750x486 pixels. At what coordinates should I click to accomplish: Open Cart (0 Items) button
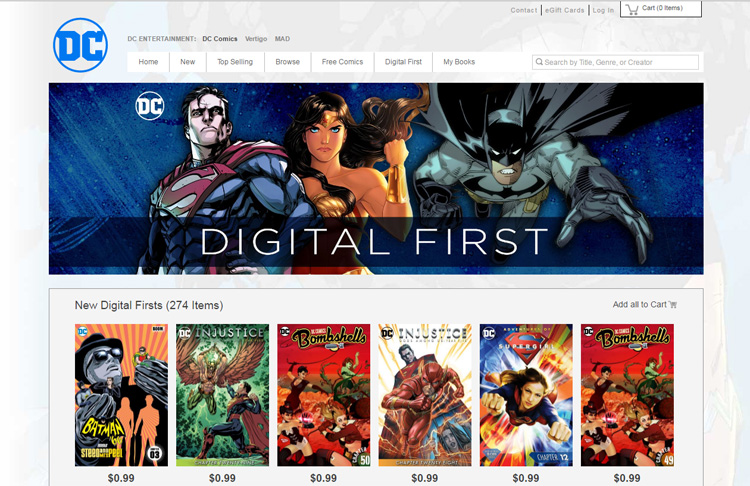point(661,9)
